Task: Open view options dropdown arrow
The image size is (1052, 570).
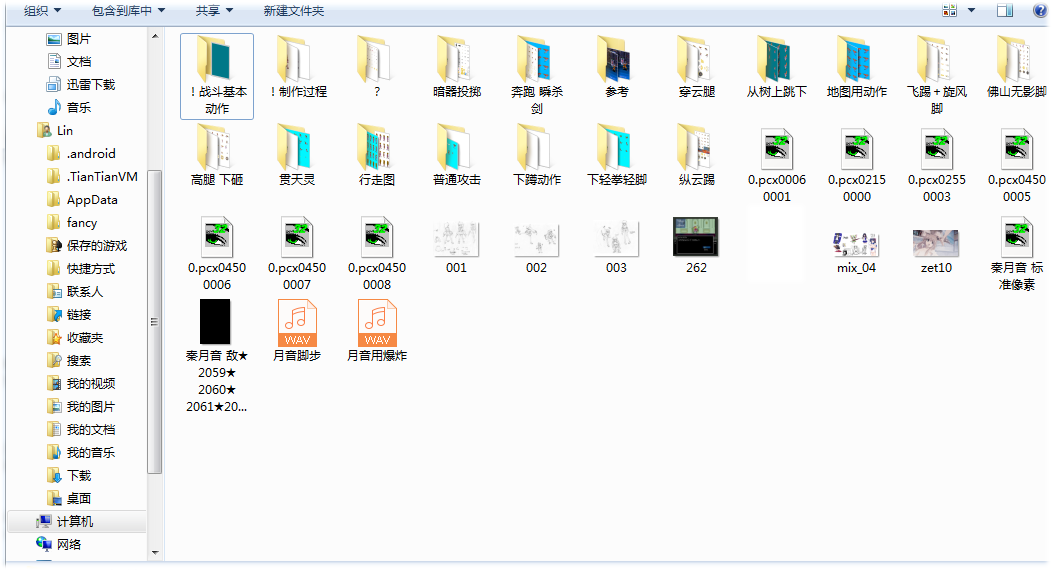Action: [x=971, y=10]
